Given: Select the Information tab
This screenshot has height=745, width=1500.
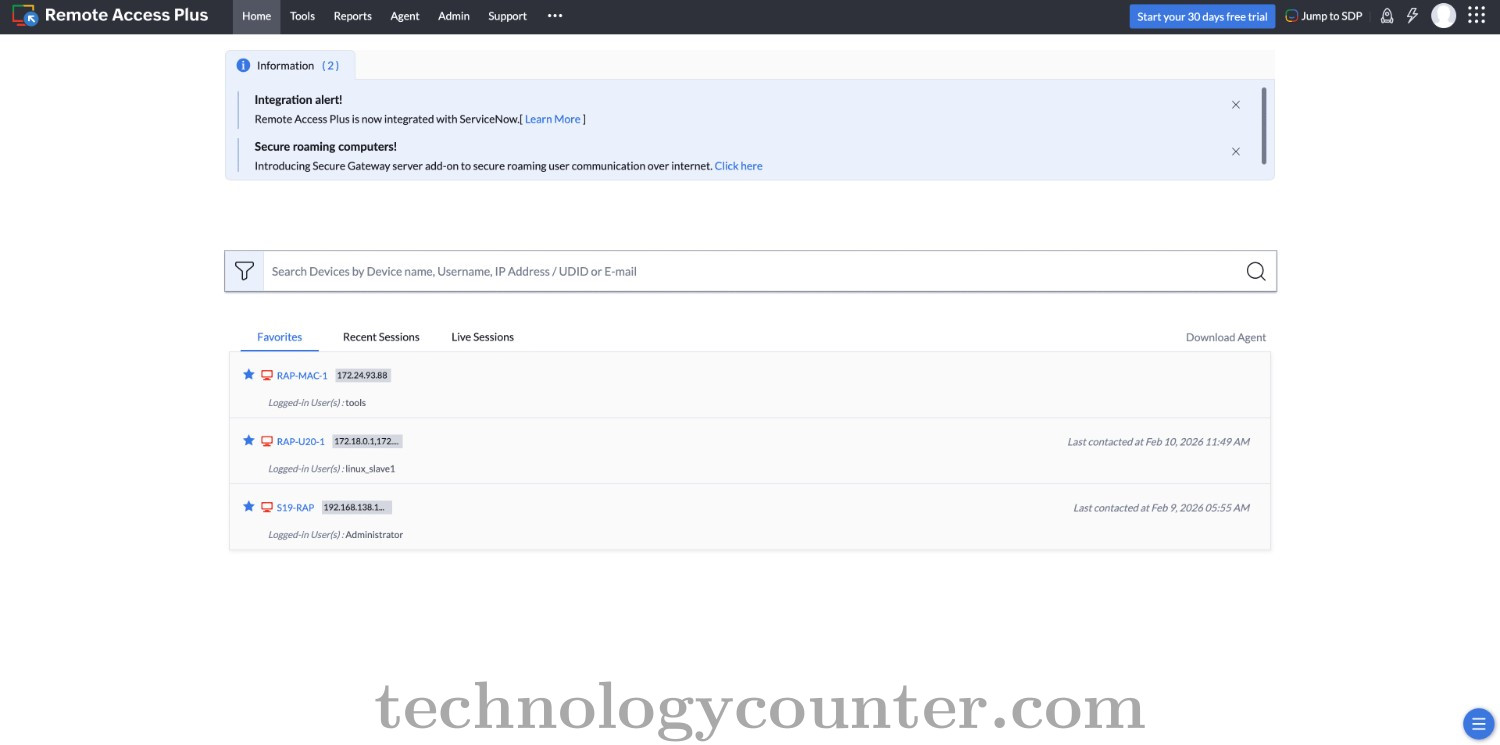Looking at the screenshot, I should tap(290, 65).
